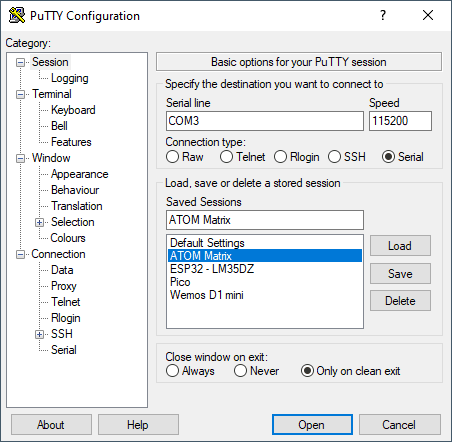Open the Appearance category
The image size is (452, 442).
80,174
